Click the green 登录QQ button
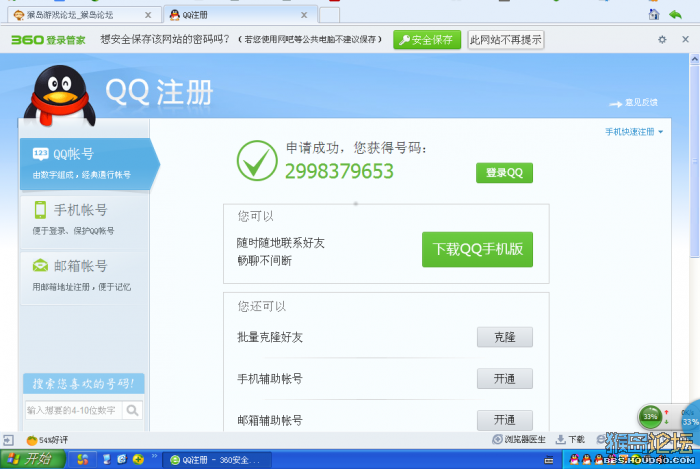The height and width of the screenshot is (469, 700). (504, 173)
